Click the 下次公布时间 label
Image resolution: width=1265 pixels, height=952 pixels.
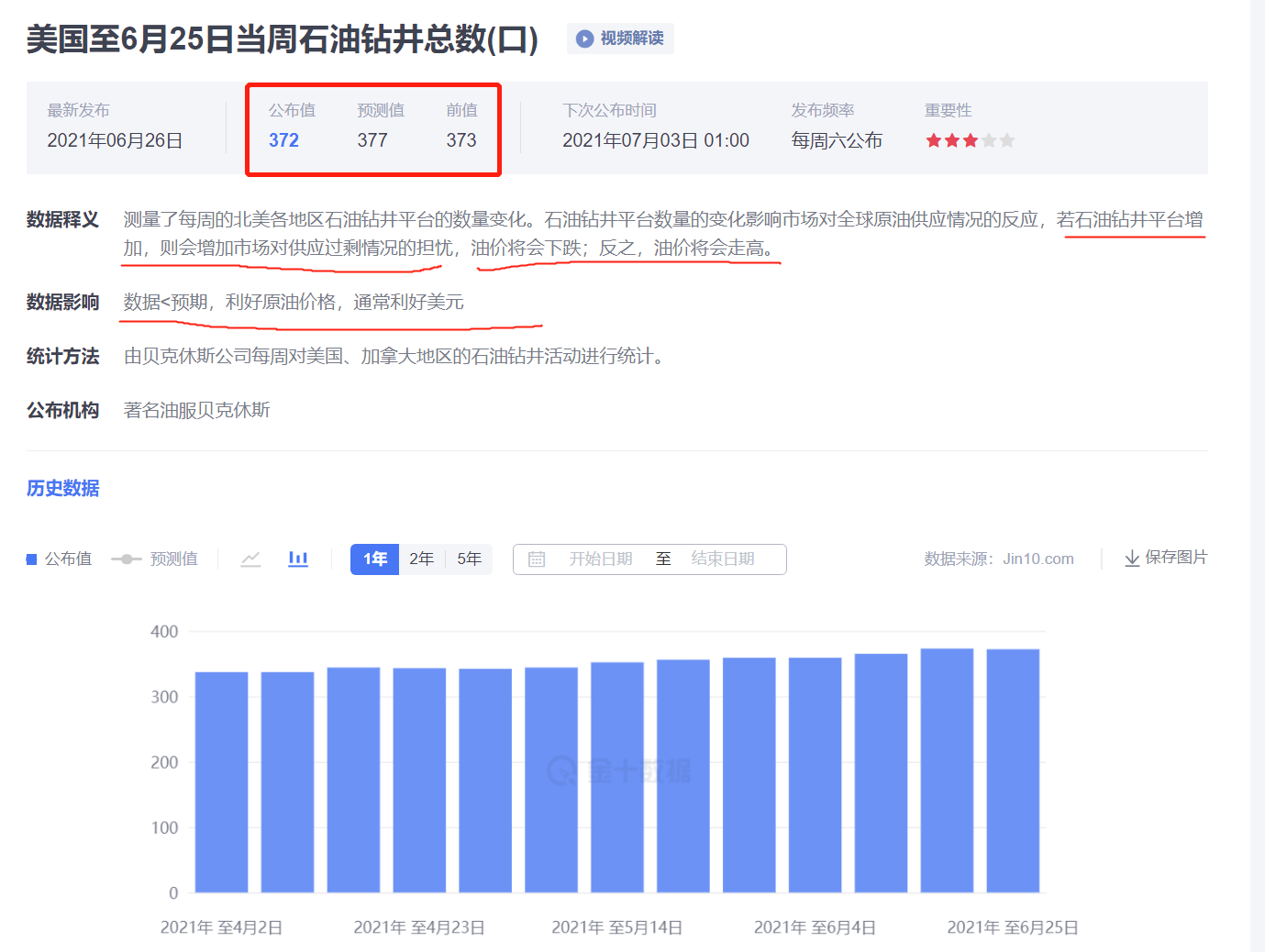pyautogui.click(x=610, y=110)
